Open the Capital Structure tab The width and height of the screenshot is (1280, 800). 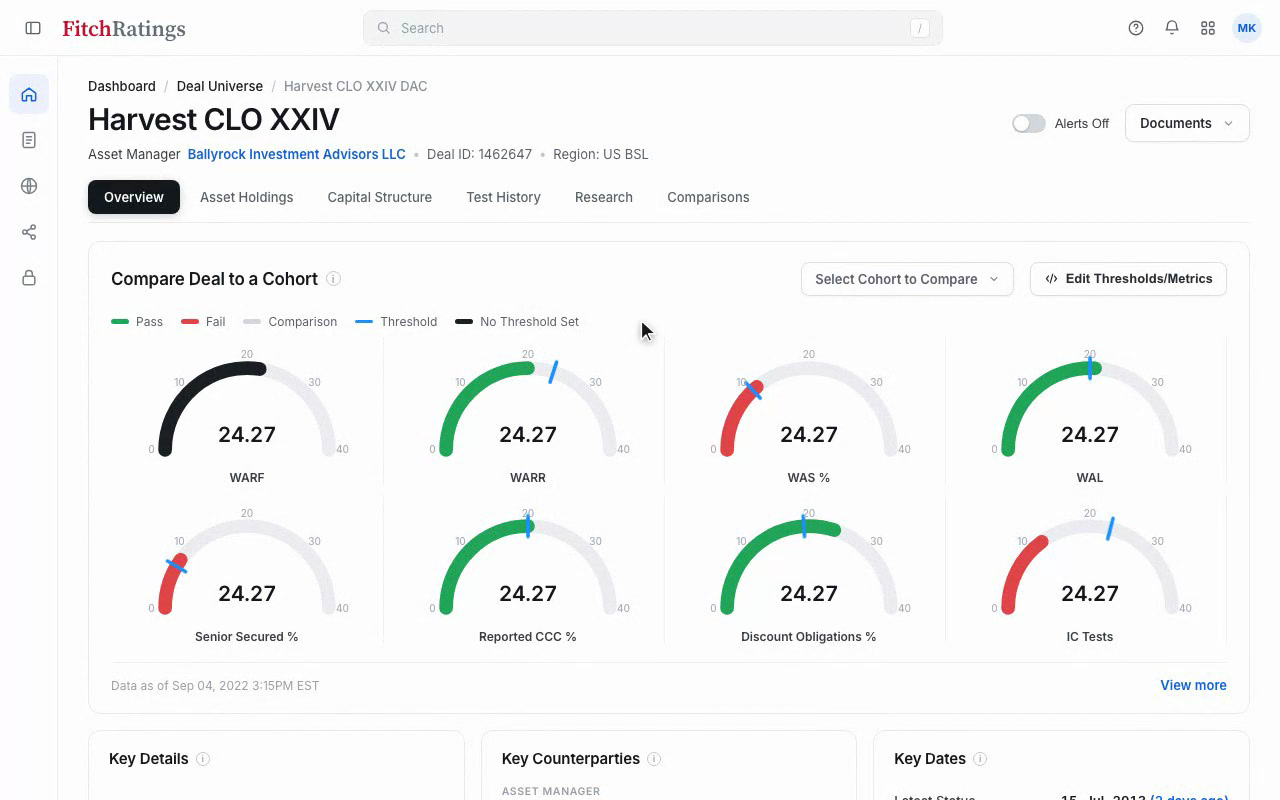(380, 197)
